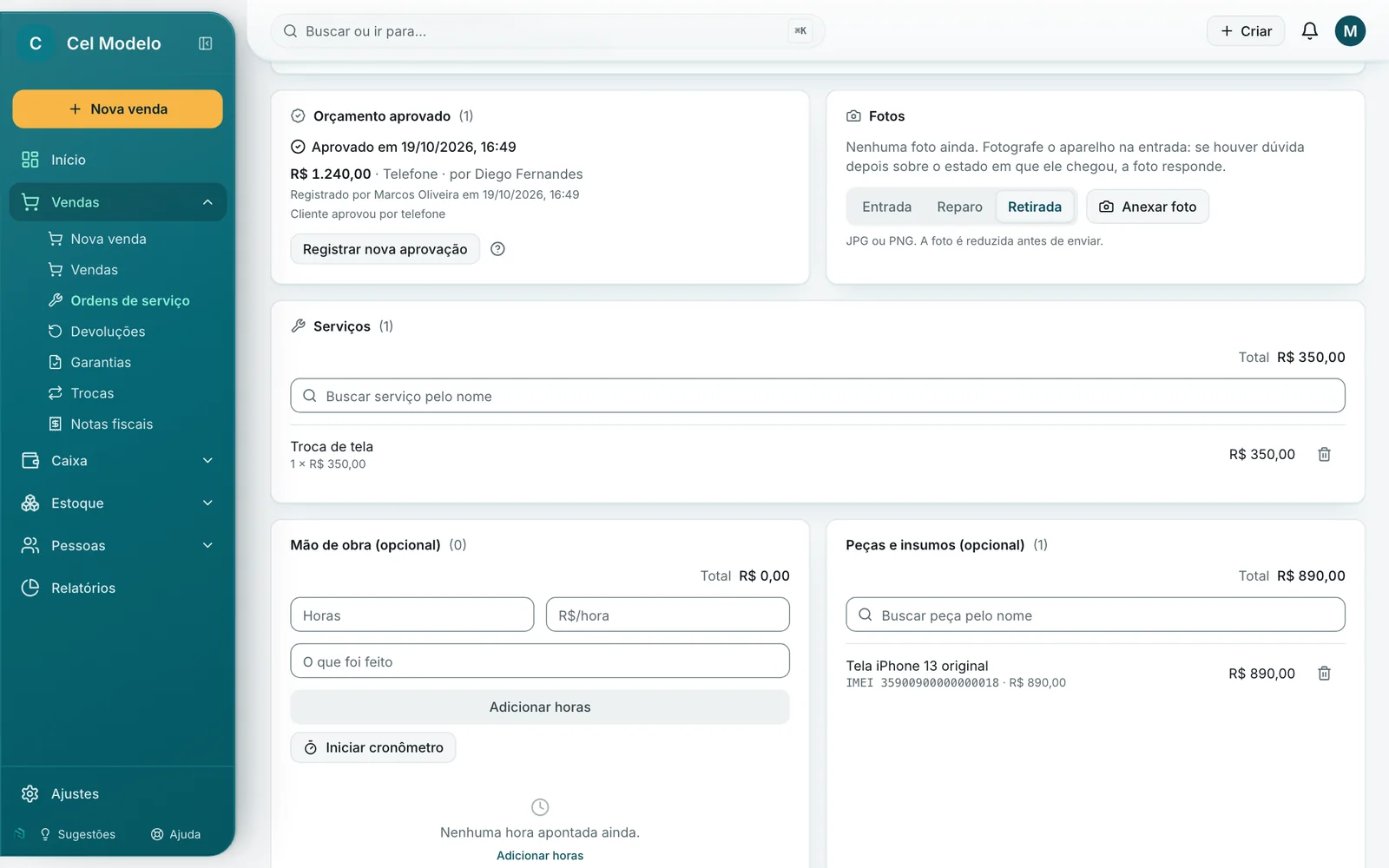The height and width of the screenshot is (868, 1389).
Task: Open Devoluções in the Vendas submenu
Action: [108, 332]
